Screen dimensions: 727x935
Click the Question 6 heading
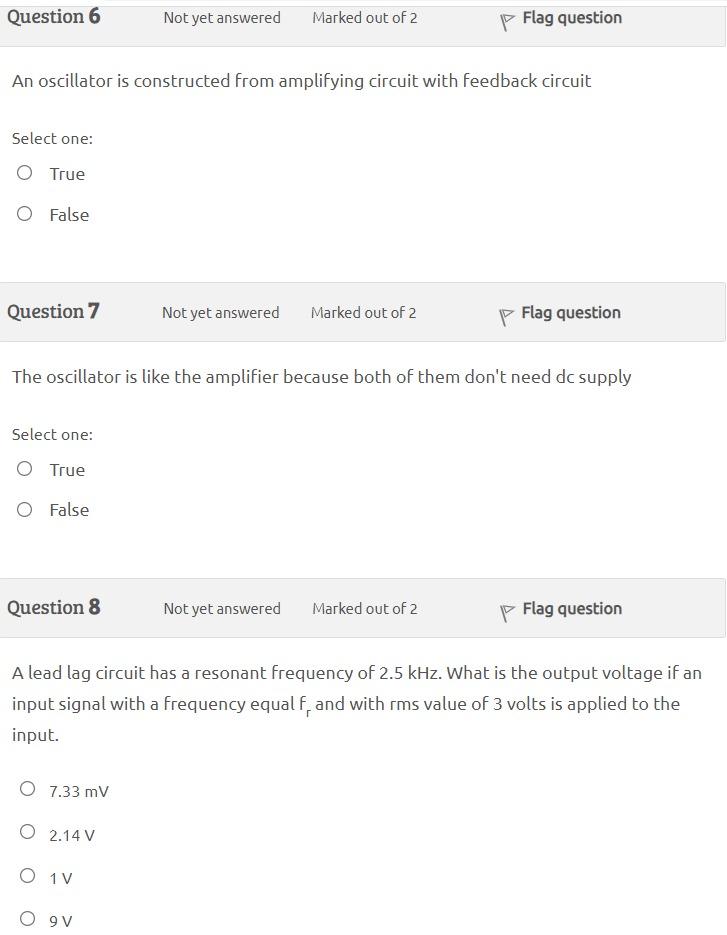[53, 16]
